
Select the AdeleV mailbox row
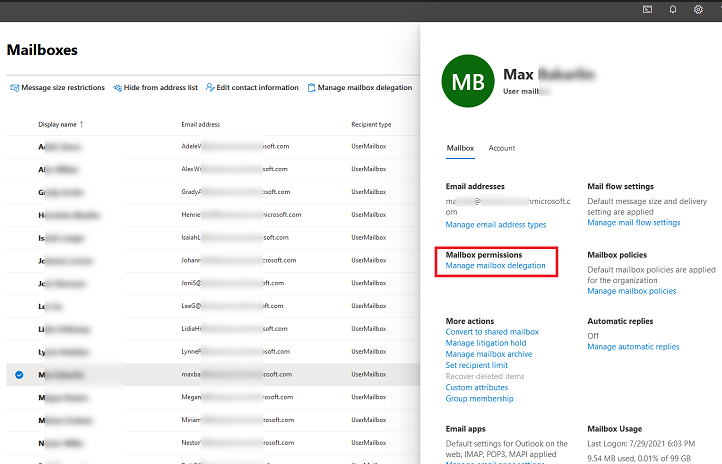213,146
